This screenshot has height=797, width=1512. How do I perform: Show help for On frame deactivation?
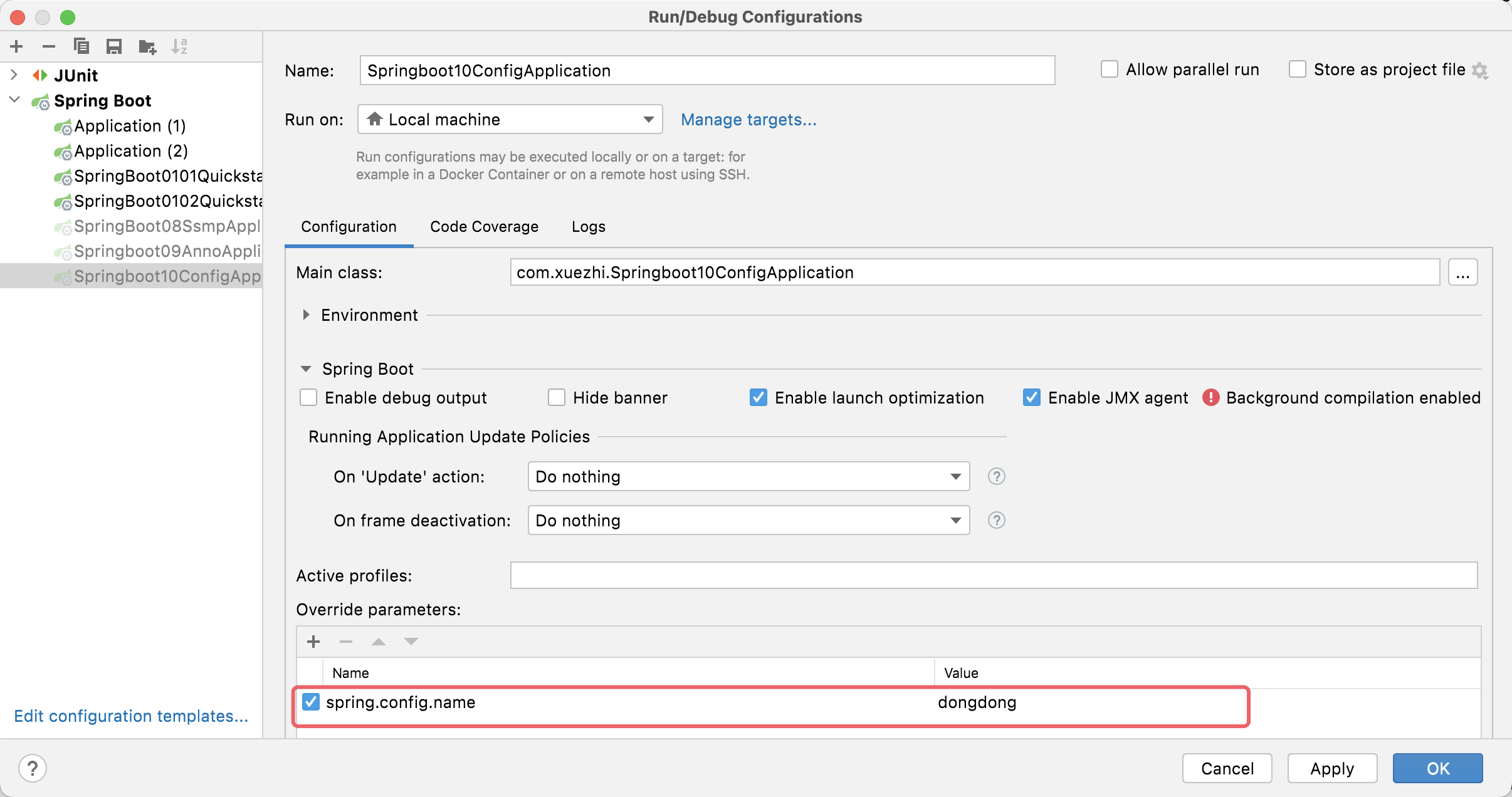pyautogui.click(x=996, y=520)
